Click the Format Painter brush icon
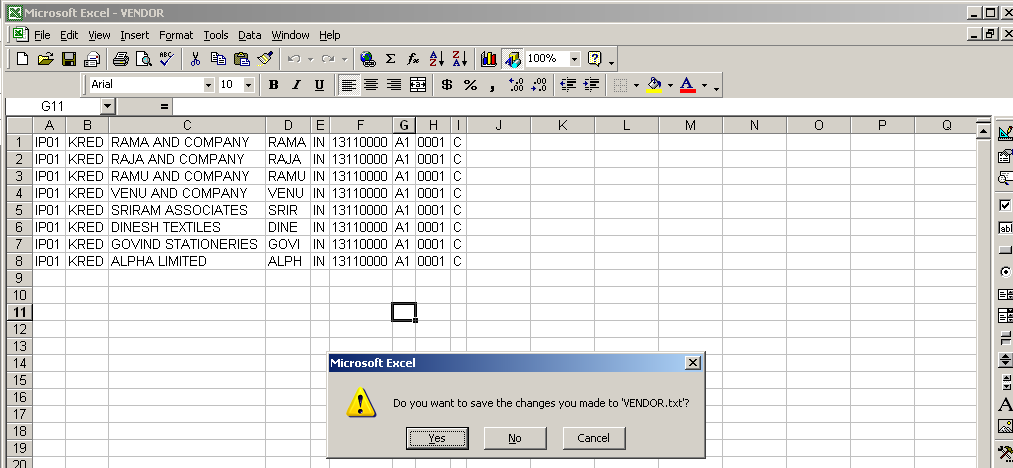Screen dimensions: 1013x468 [265, 59]
